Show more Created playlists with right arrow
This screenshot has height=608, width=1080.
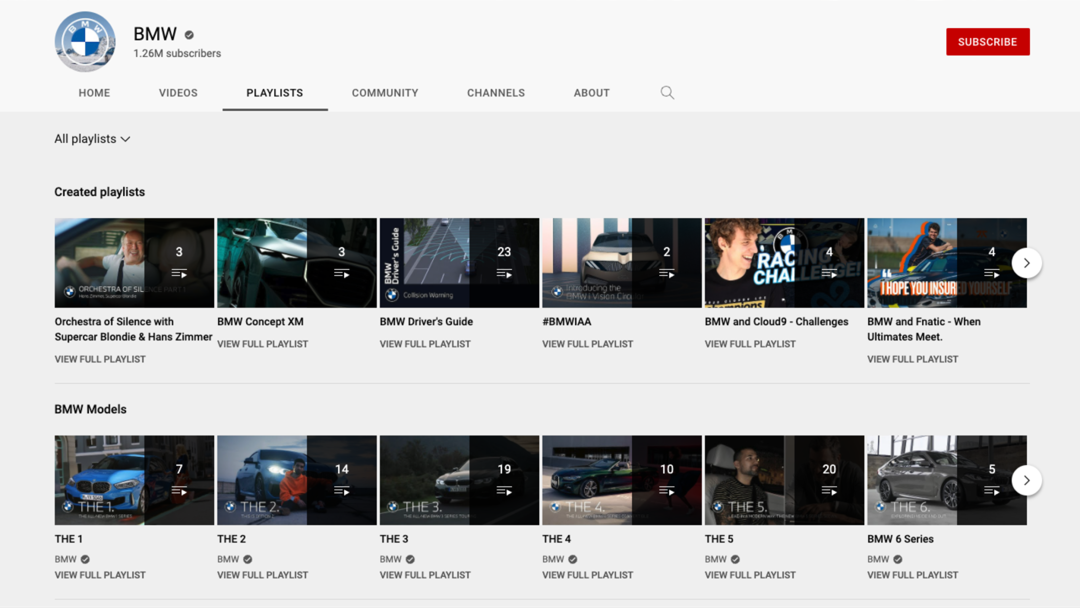pyautogui.click(x=1026, y=263)
